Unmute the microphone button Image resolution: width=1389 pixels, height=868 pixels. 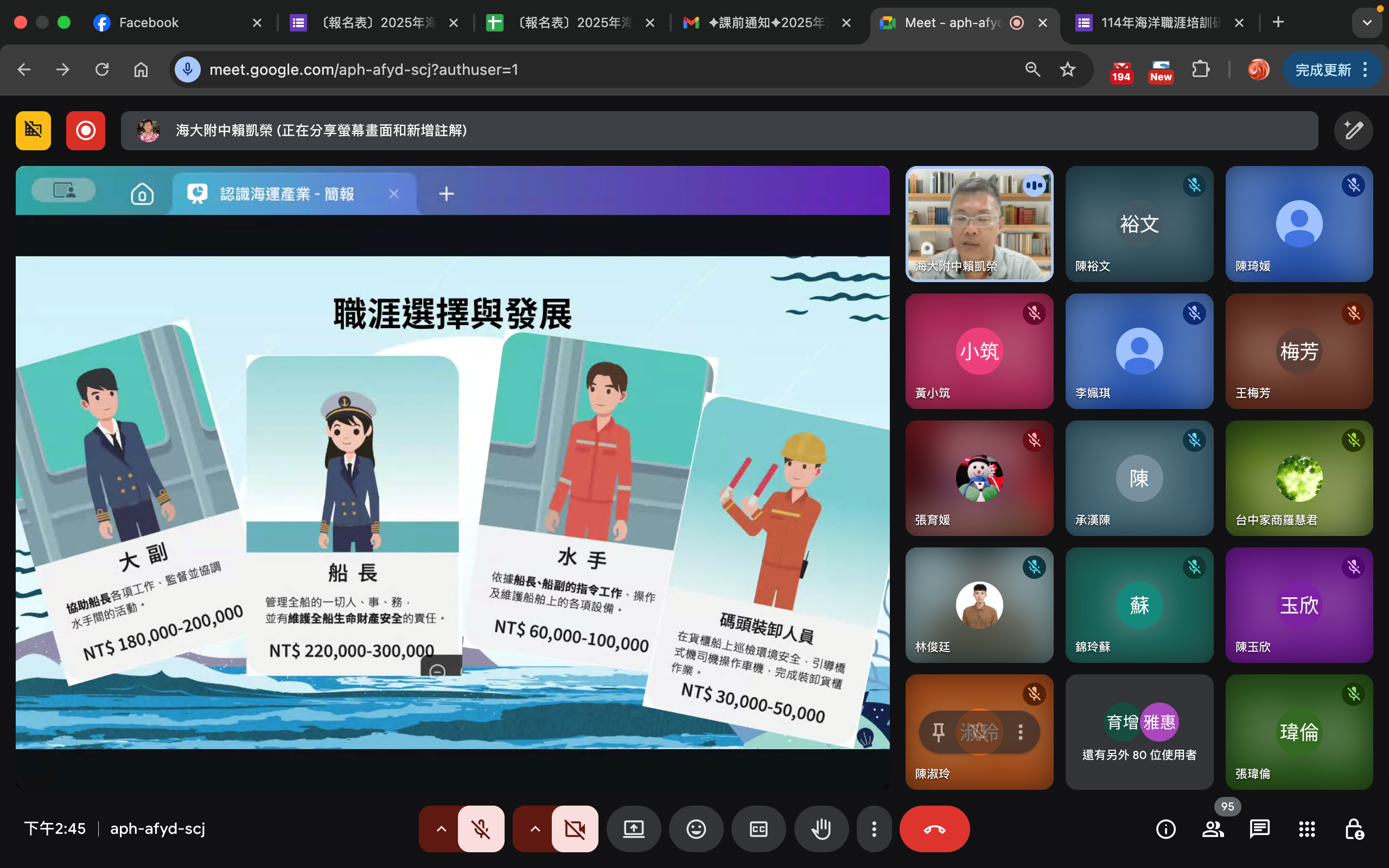coord(481,828)
